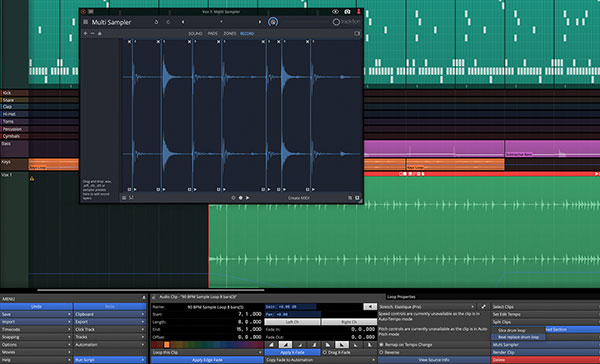Click the panel icon right of RECORD tab row
Viewport: 600px width, 364px height.
[357, 34]
